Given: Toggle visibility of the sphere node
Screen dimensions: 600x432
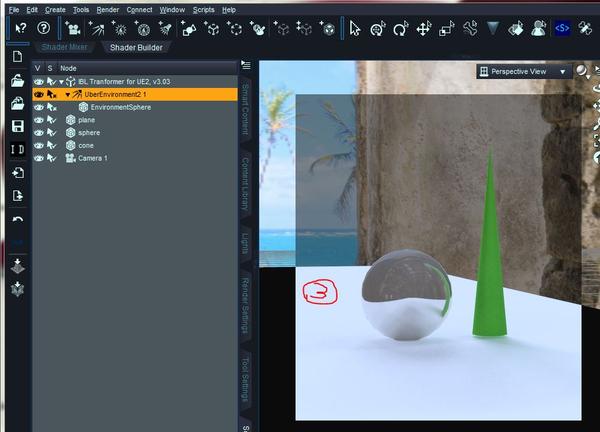Looking at the screenshot, I should (38, 133).
